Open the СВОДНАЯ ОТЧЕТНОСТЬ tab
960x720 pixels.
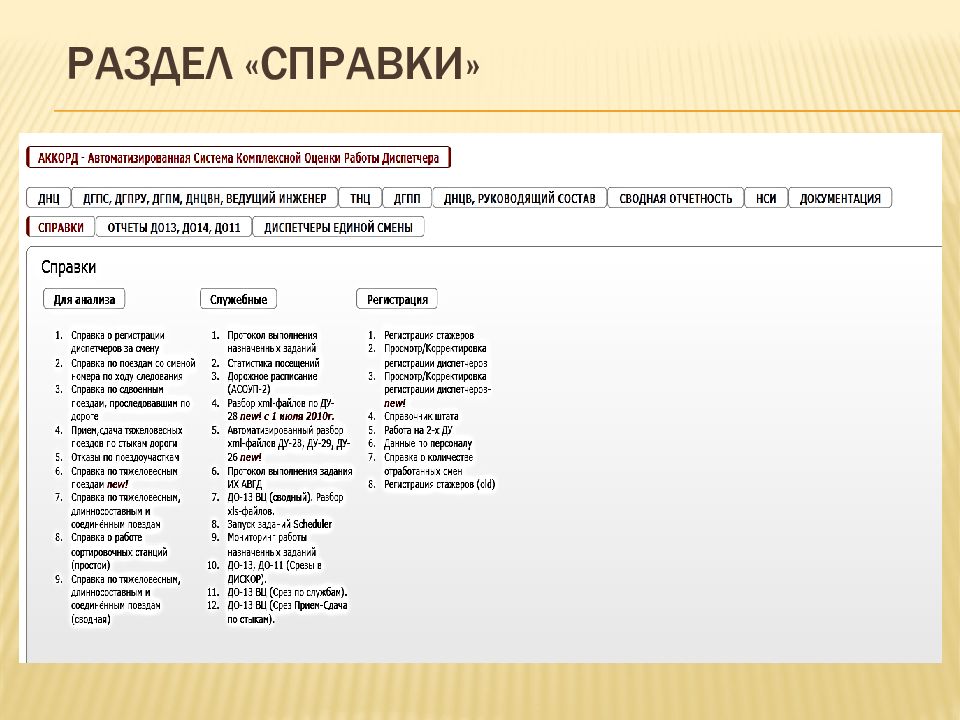point(675,198)
